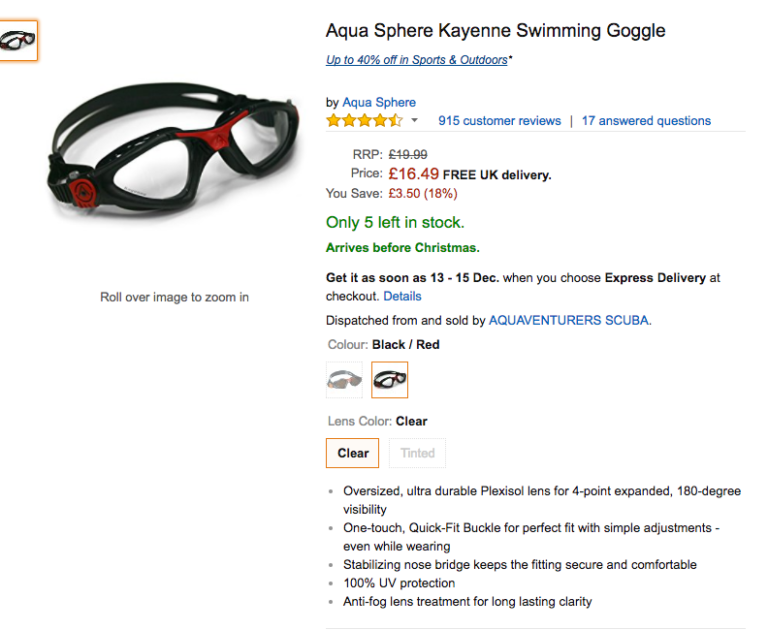
Task: Click the £16.49 price text
Action: click(413, 173)
